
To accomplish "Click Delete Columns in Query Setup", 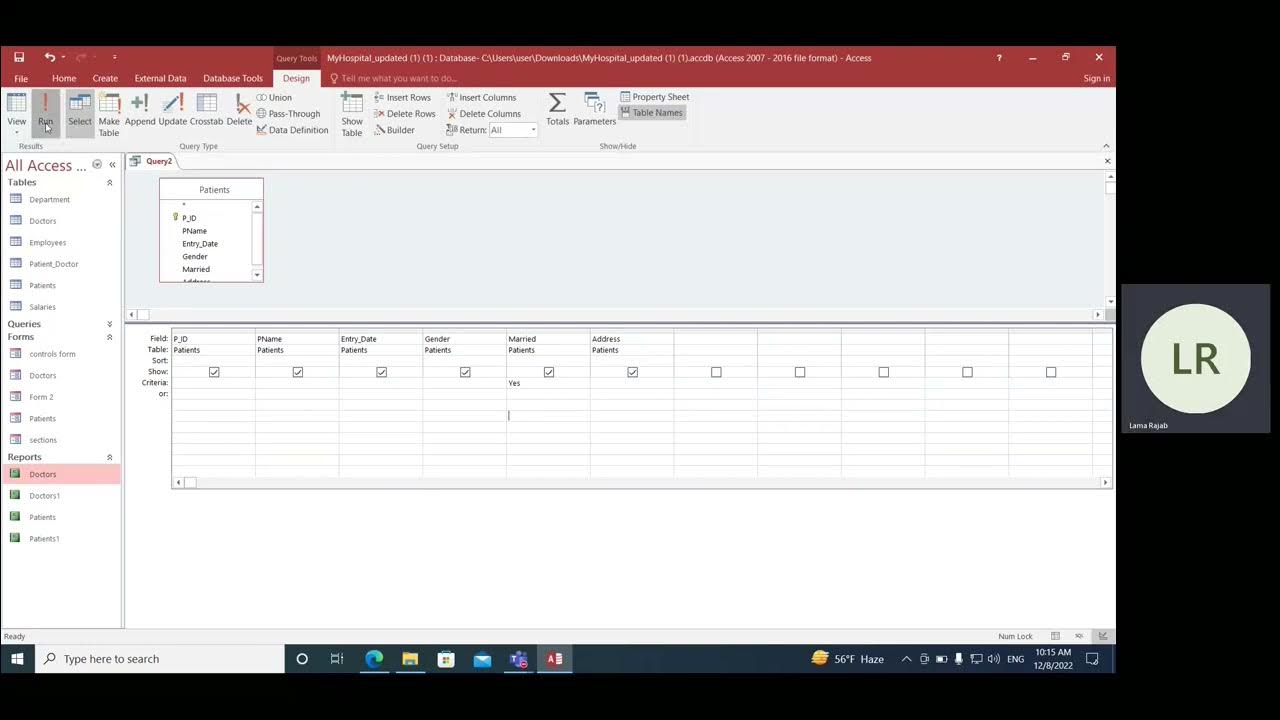I will (x=483, y=113).
